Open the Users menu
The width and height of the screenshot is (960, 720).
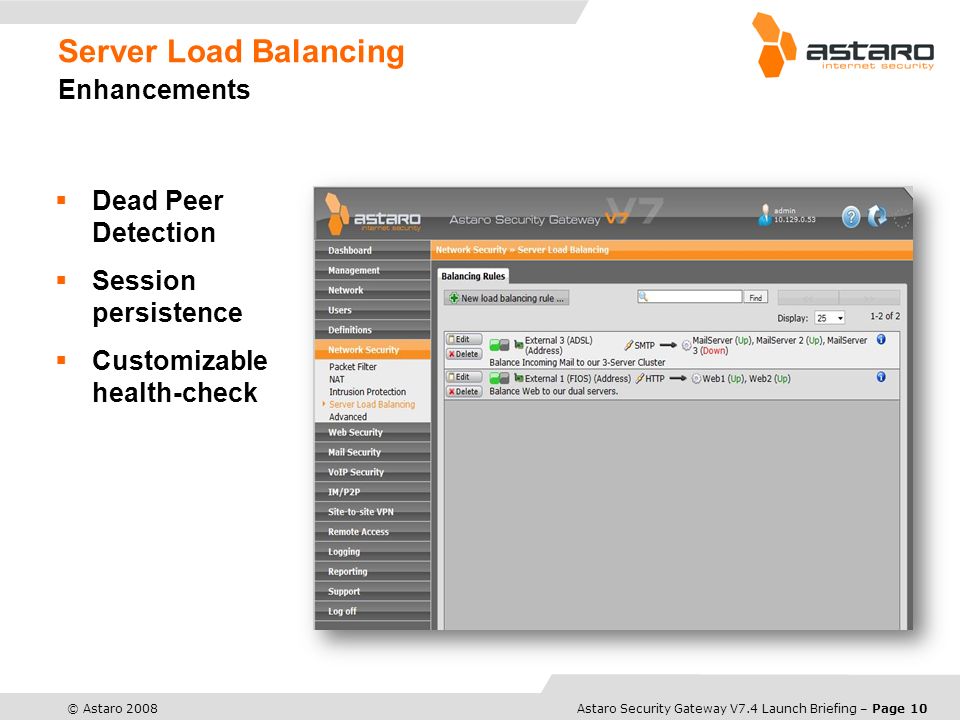pos(372,310)
